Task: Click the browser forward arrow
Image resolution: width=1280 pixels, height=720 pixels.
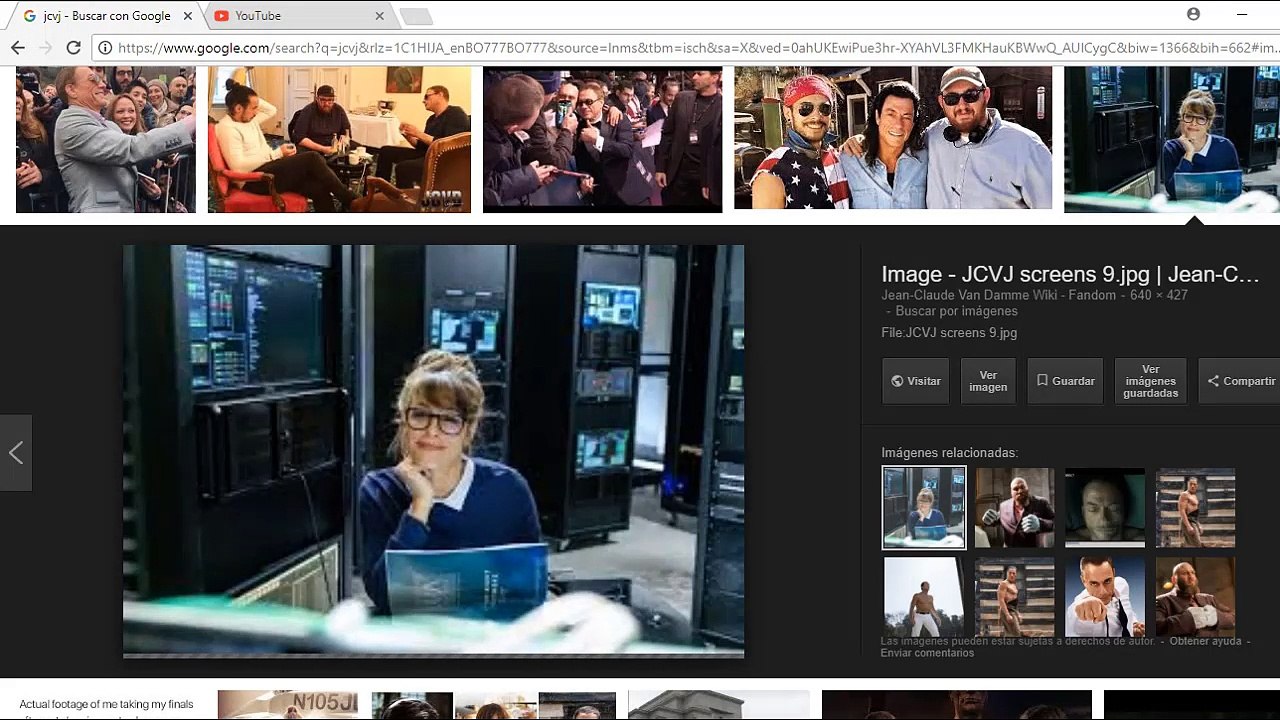Action: (x=45, y=47)
